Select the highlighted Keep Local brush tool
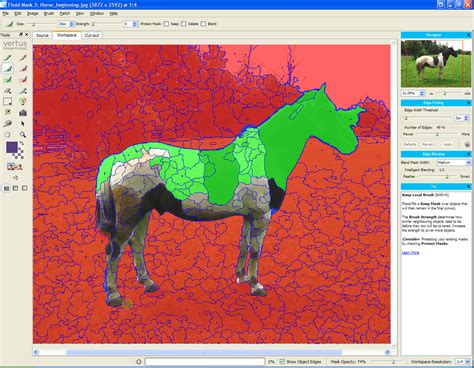 click(7, 68)
